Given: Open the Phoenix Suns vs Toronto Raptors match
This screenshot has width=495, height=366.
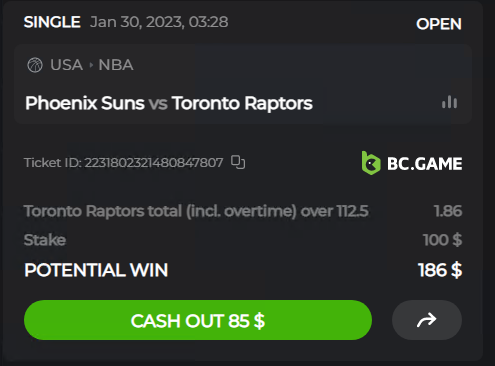Looking at the screenshot, I should tap(169, 103).
